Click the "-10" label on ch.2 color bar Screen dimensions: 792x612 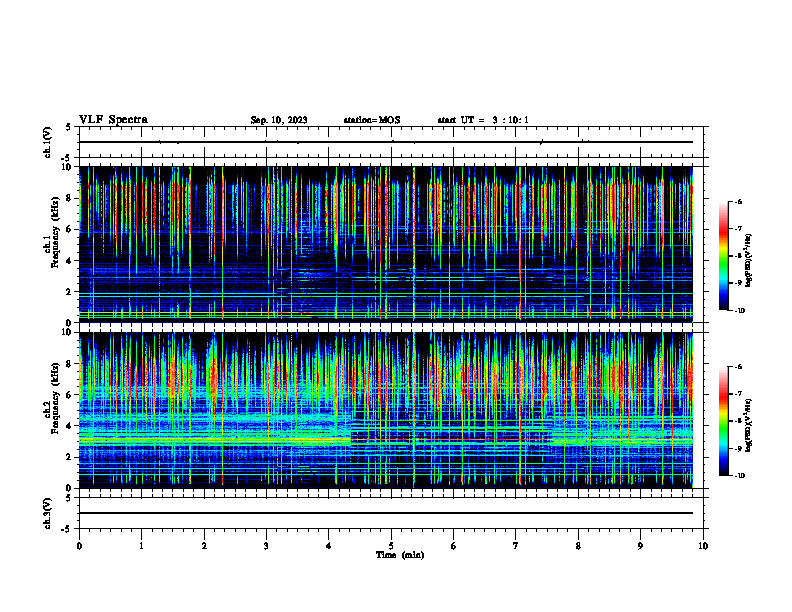pyautogui.click(x=739, y=476)
